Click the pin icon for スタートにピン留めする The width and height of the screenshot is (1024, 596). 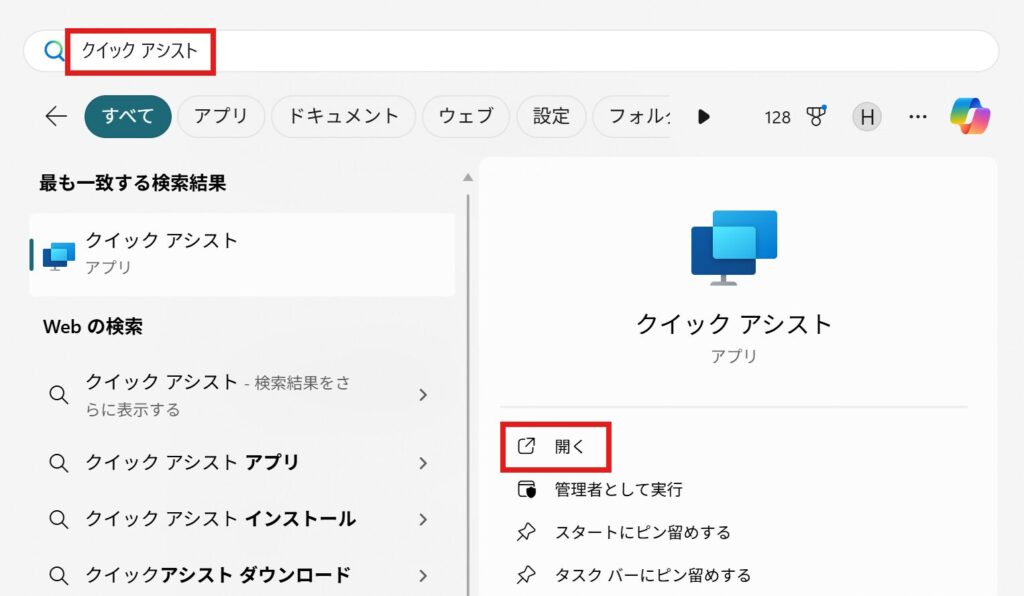[x=526, y=533]
